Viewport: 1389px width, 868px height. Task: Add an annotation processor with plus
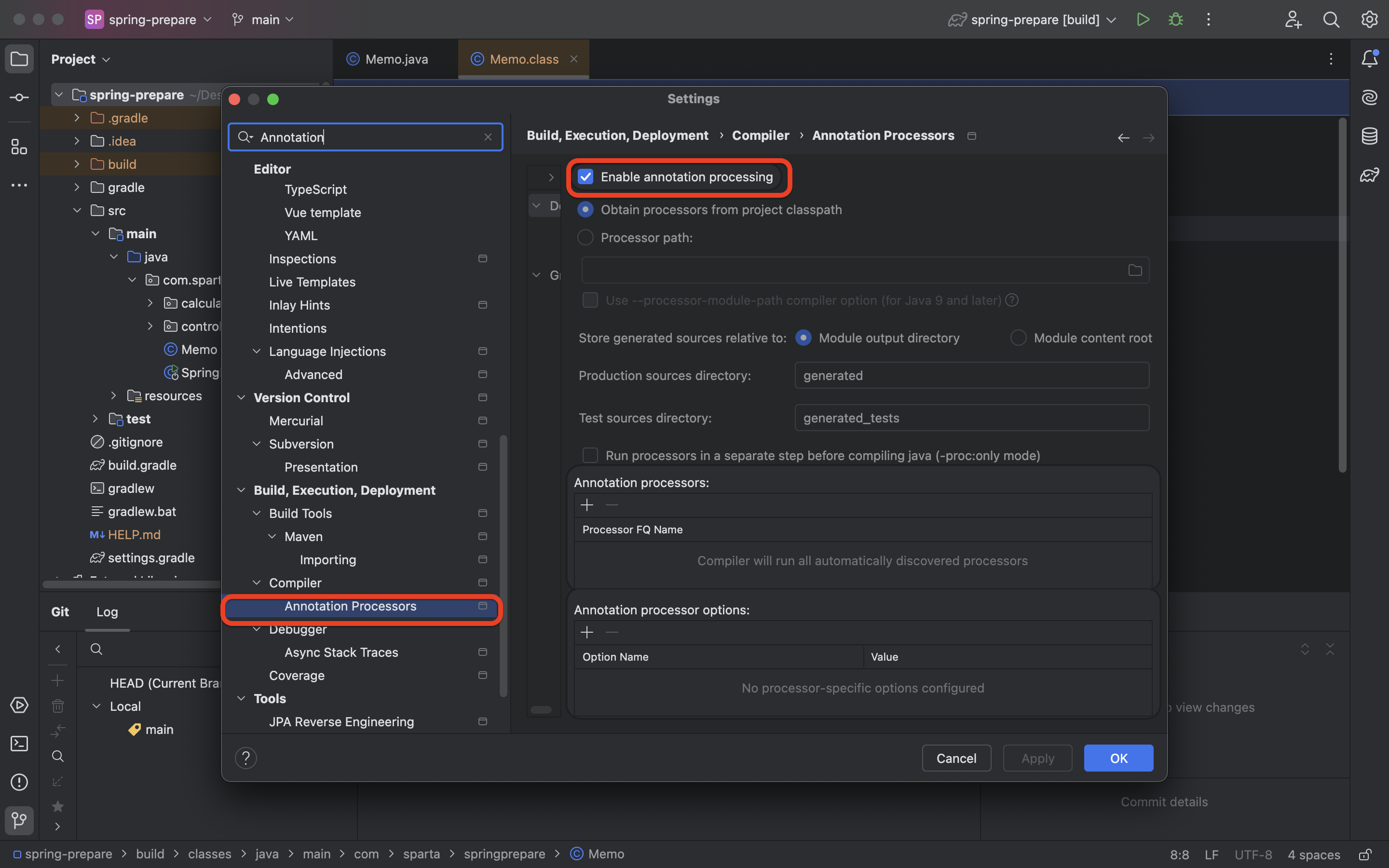pyautogui.click(x=586, y=505)
